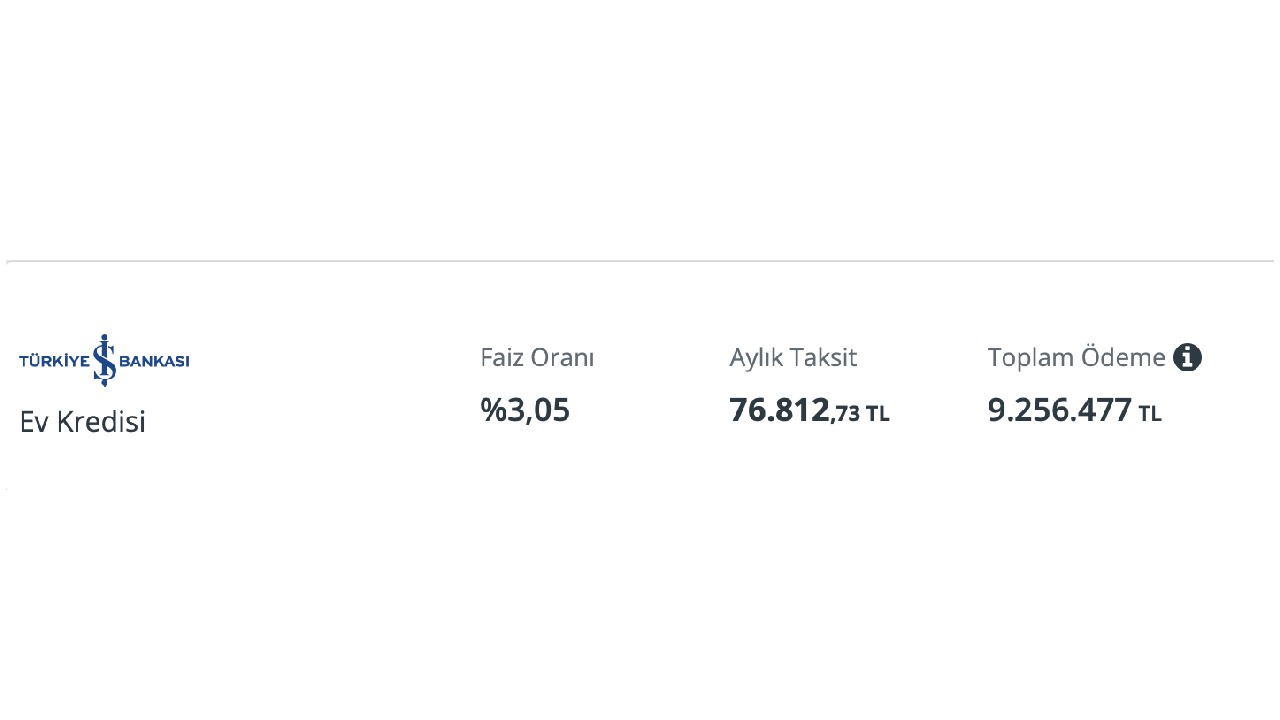Select the 76.812 monthly installment amount

click(x=779, y=410)
